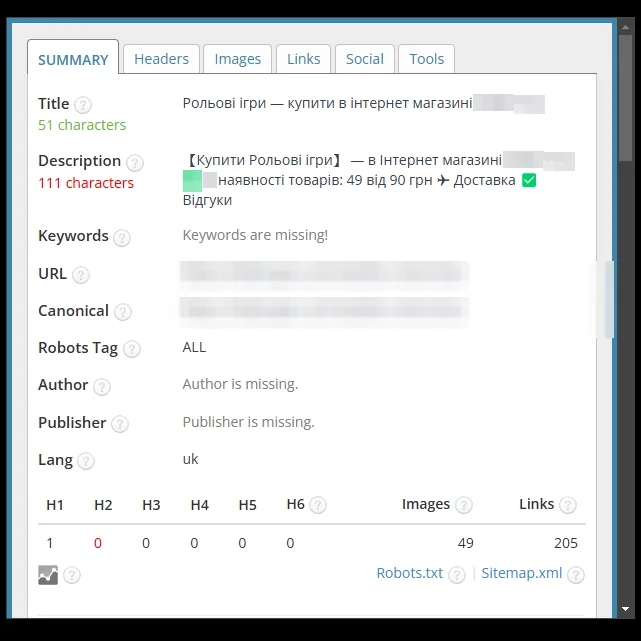Click the scrollbar up arrow
This screenshot has height=641, width=641.
(625, 27)
